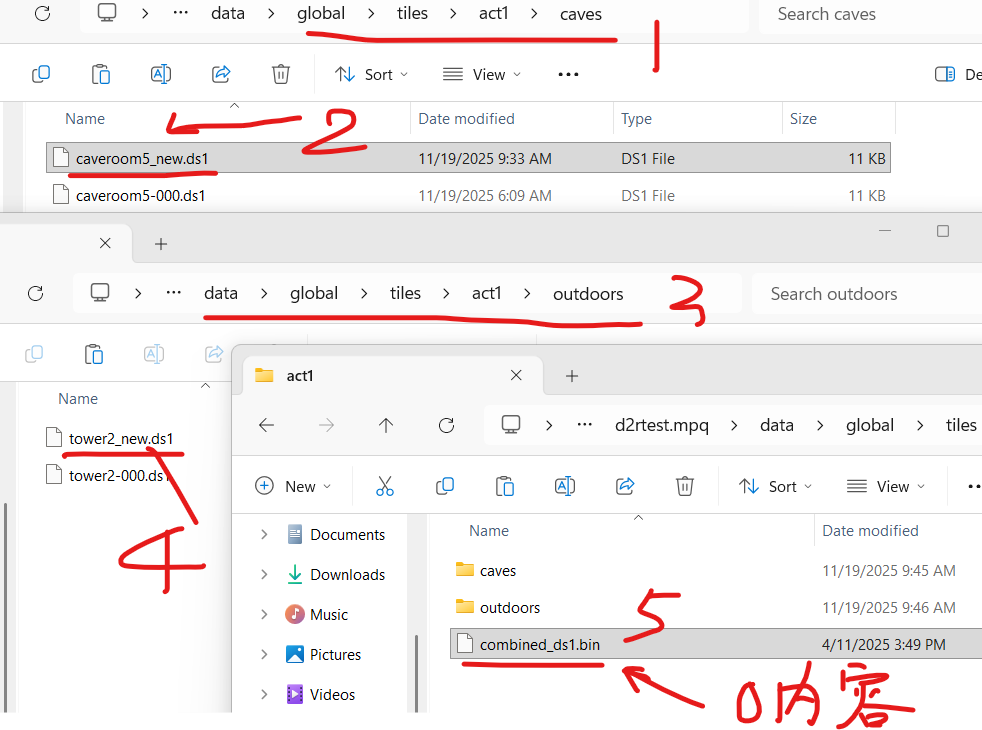Screen dimensions: 982x730
Task: Expand Downloads in navigation pane
Action: (264, 574)
